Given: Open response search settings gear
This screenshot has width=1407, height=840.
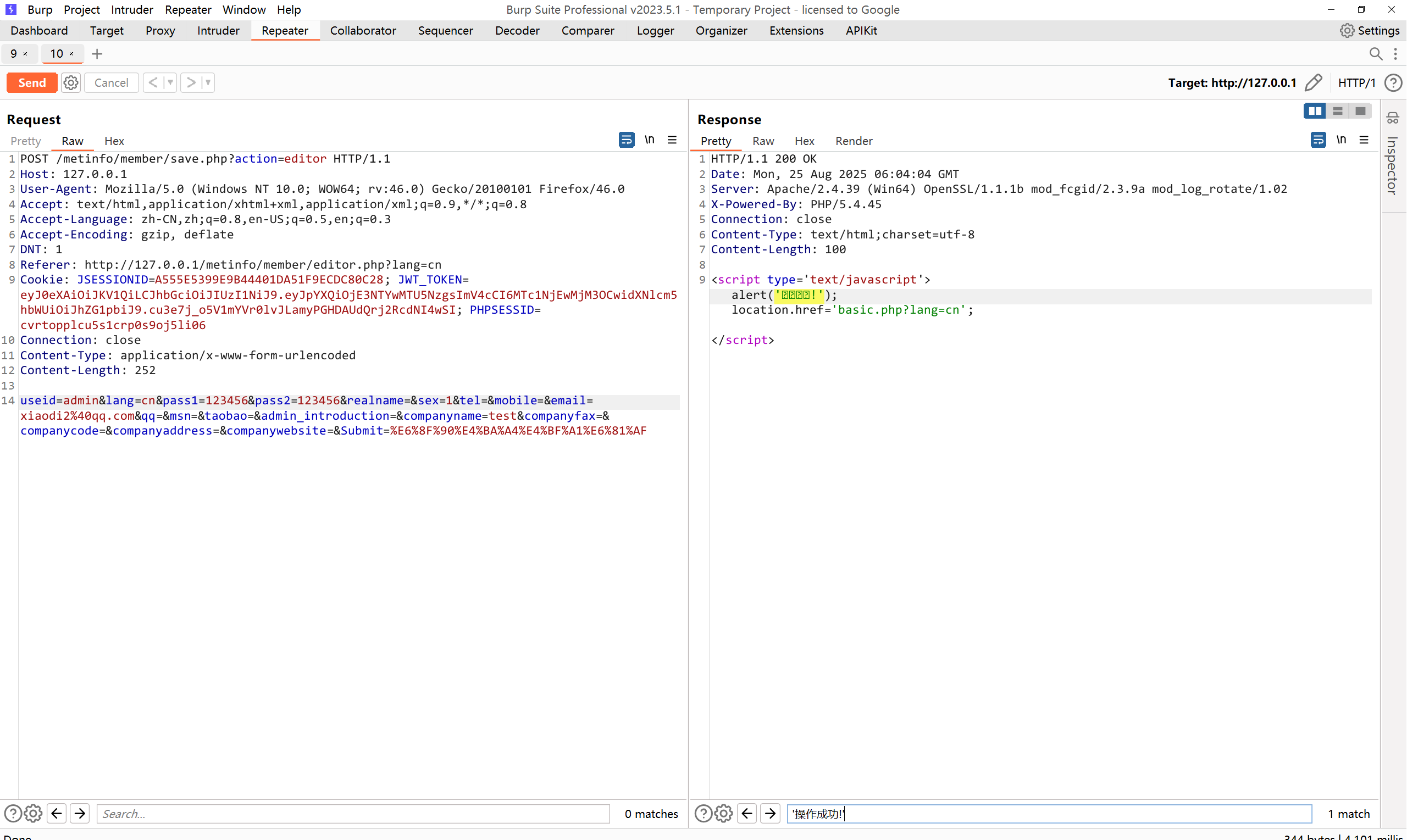Looking at the screenshot, I should [723, 814].
